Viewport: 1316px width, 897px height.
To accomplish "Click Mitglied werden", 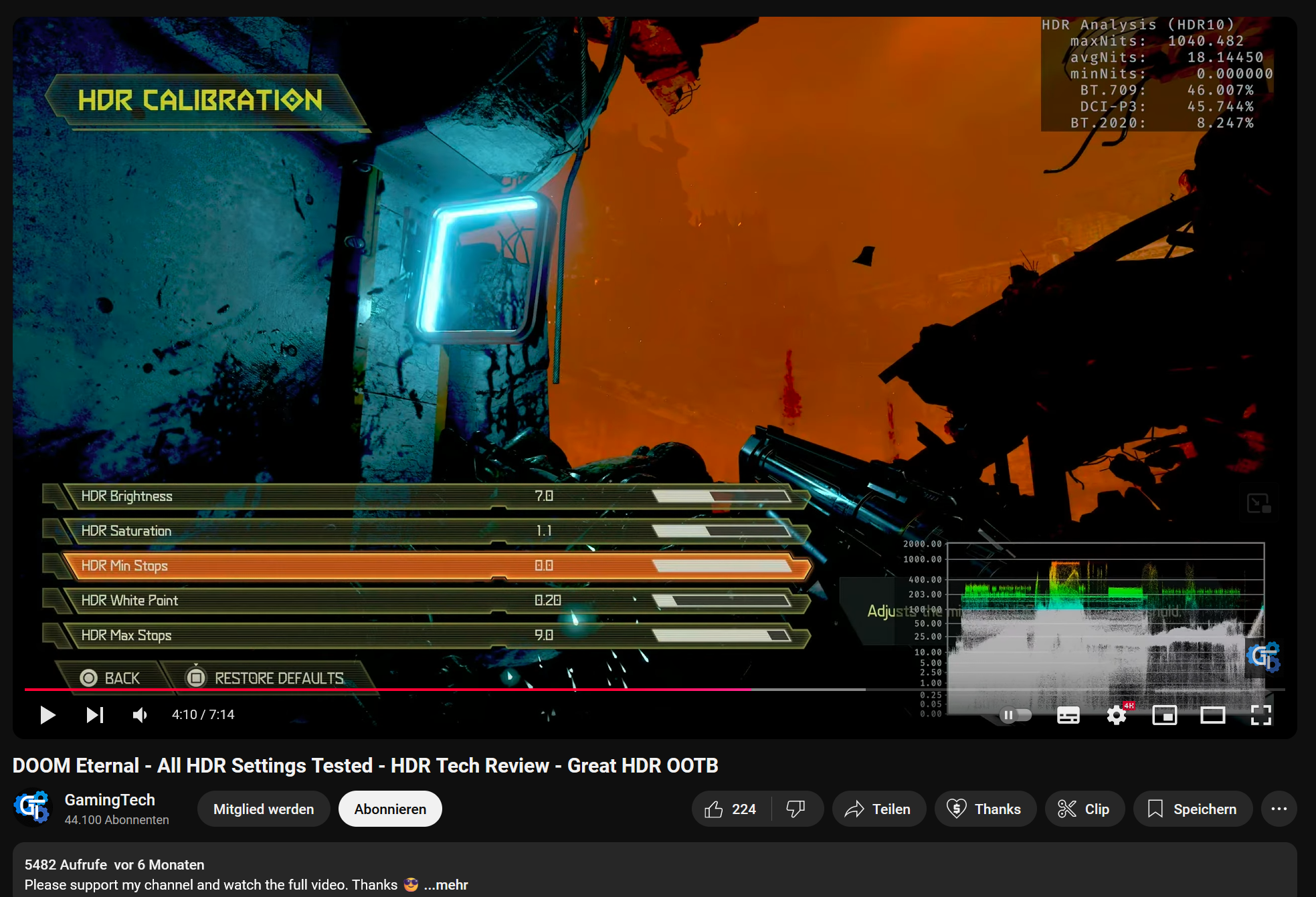I will click(x=263, y=808).
